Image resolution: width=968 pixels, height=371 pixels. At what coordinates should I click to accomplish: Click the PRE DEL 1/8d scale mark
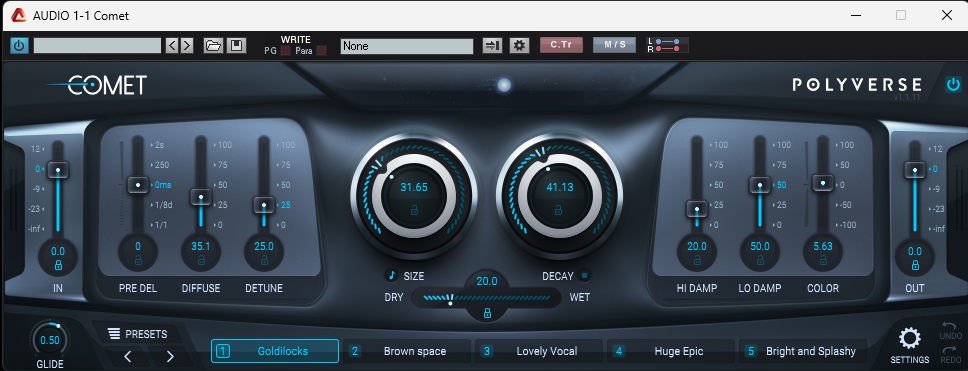coord(162,204)
